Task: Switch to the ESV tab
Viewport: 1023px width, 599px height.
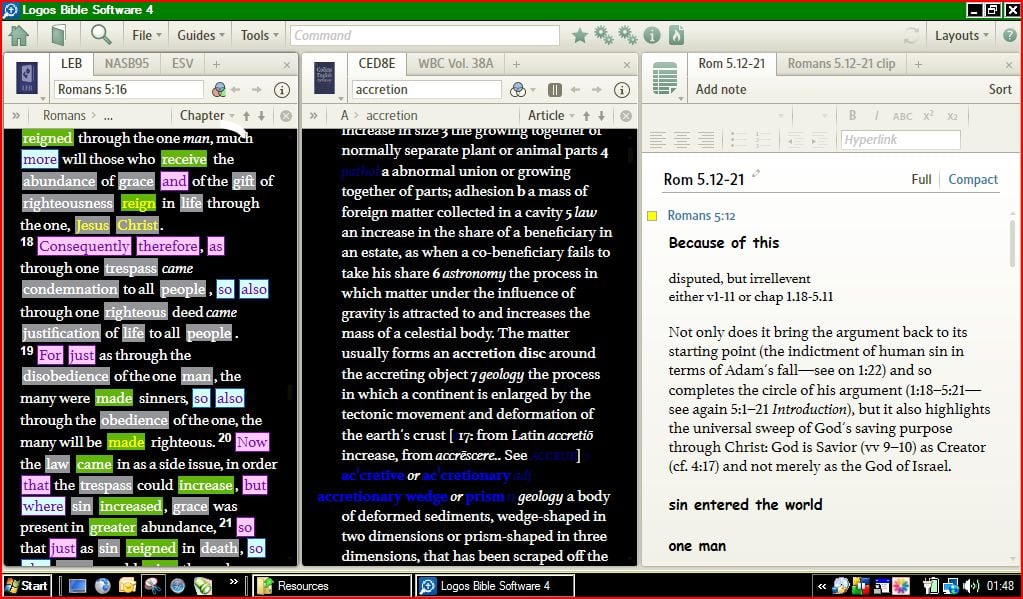Action: pos(183,63)
